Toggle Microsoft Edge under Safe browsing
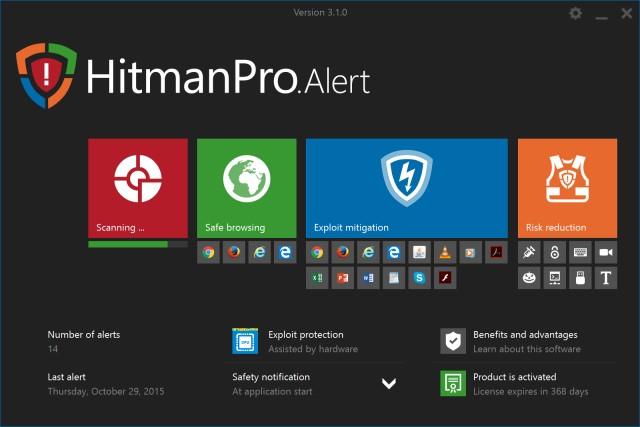Viewport: 640px width, 427px height. coord(285,253)
